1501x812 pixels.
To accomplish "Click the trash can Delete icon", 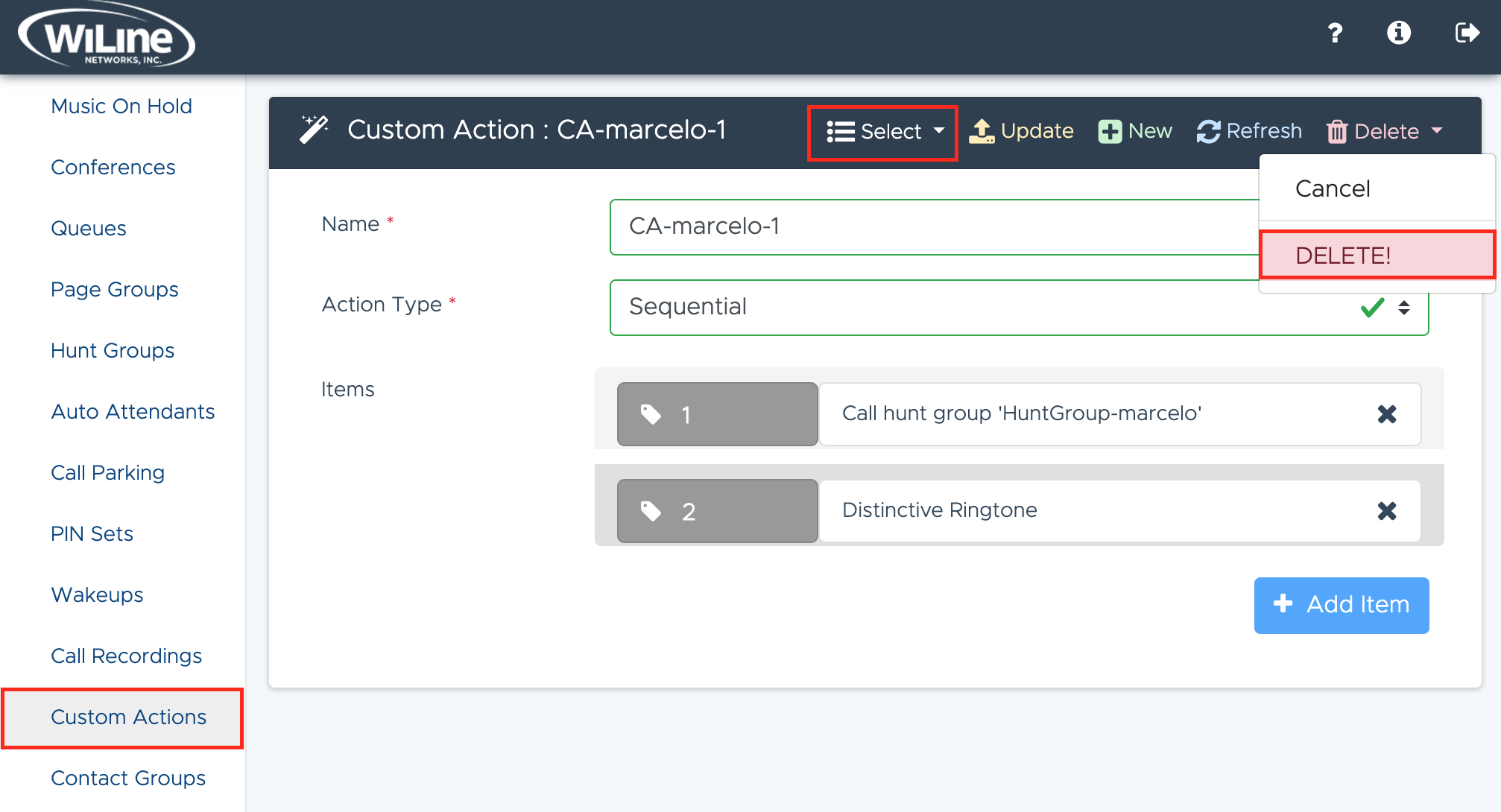I will [x=1337, y=132].
